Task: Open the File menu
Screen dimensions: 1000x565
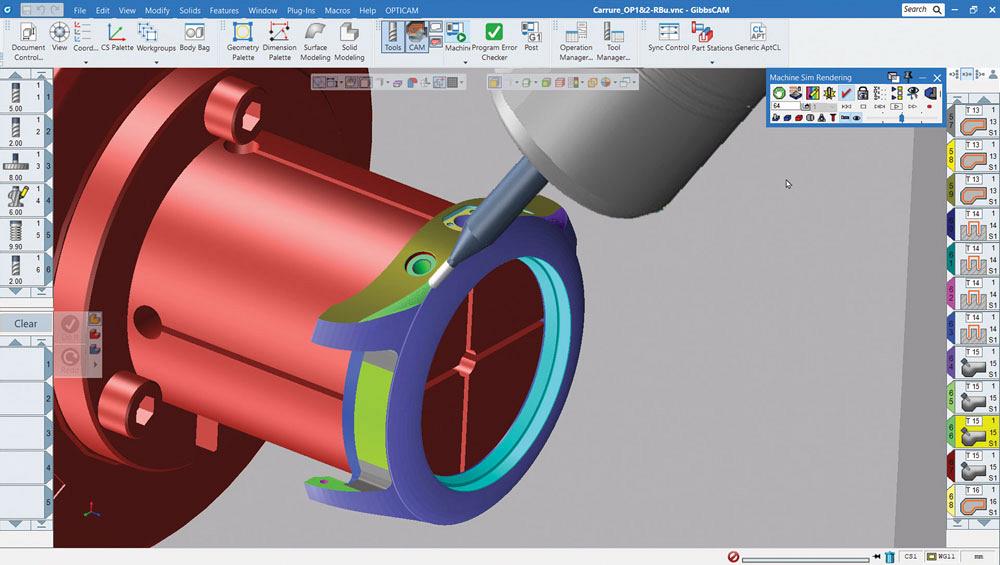Action: click(80, 10)
